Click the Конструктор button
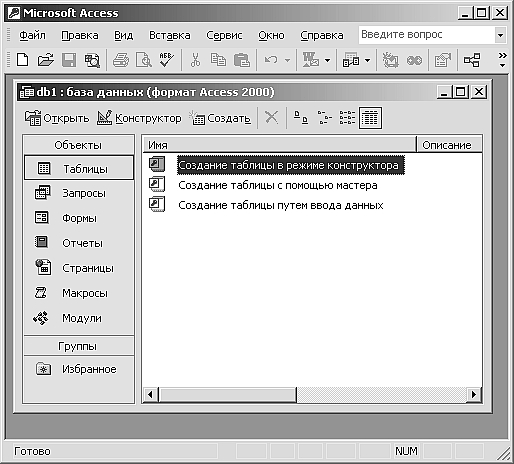The image size is (514, 464). point(139,118)
